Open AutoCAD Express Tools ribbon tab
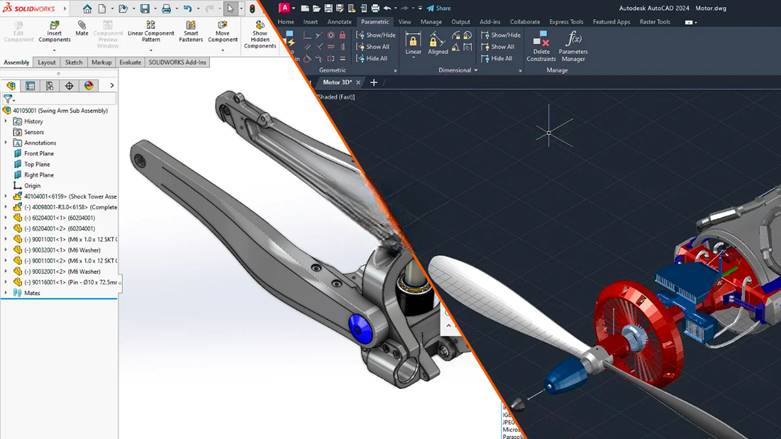 coord(566,22)
